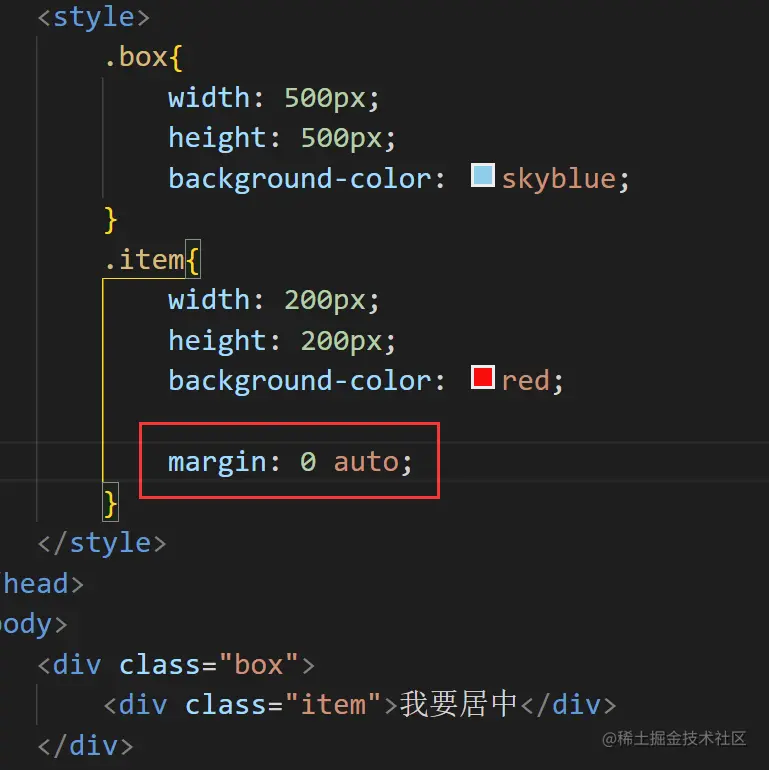Click background-color property in .box rule
Viewport: 769px width, 770px height.
(300, 179)
